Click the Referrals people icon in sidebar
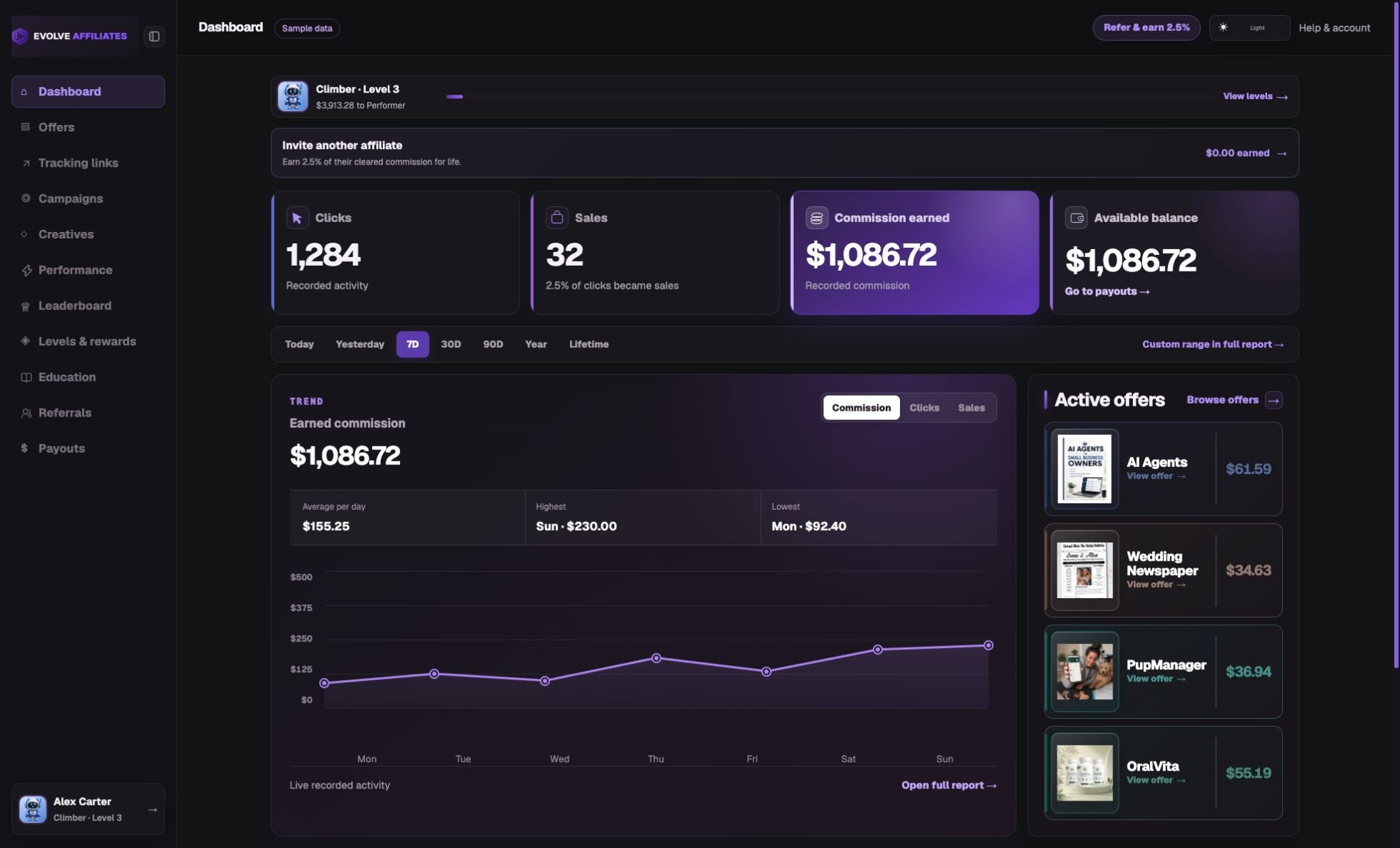 point(26,413)
